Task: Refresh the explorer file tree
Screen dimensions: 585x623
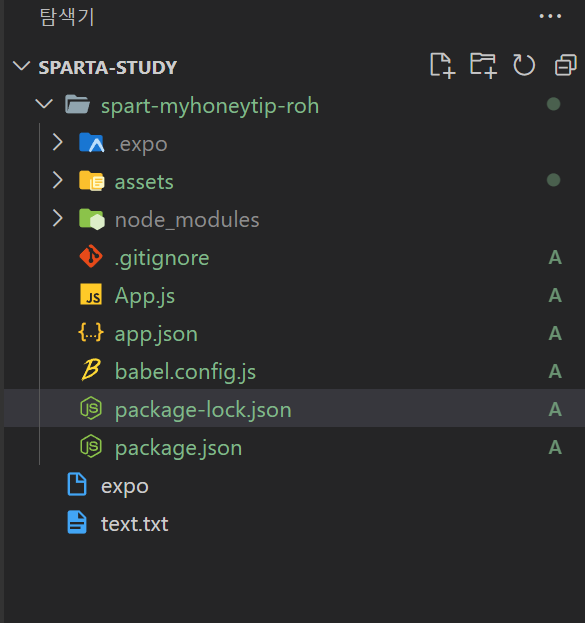Action: 524,65
